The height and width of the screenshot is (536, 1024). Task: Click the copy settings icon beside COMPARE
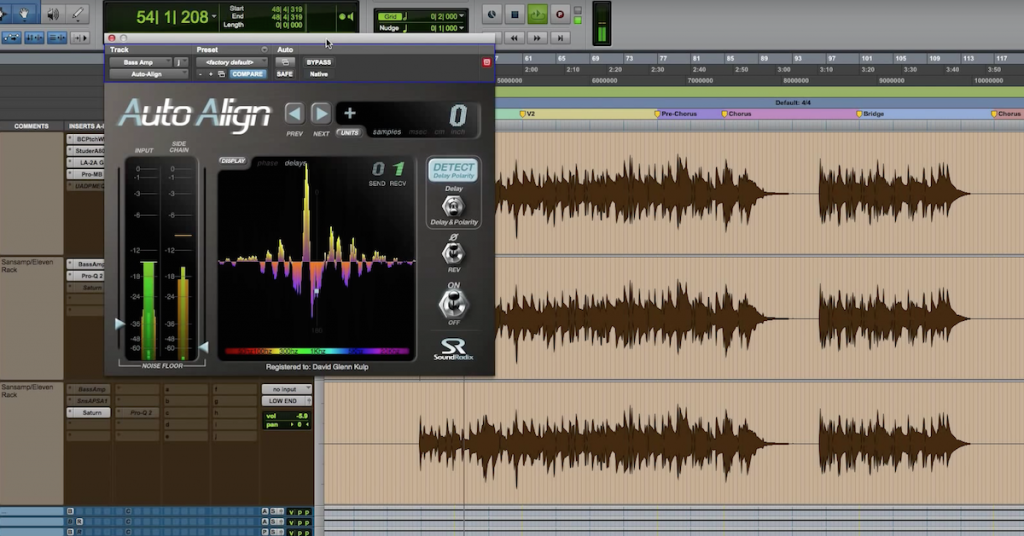(x=221, y=74)
